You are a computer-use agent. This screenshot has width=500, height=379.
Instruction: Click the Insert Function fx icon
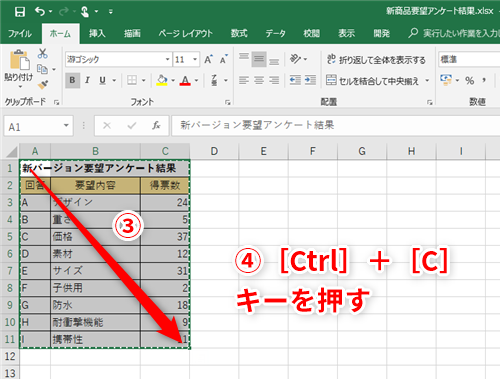pos(156,125)
